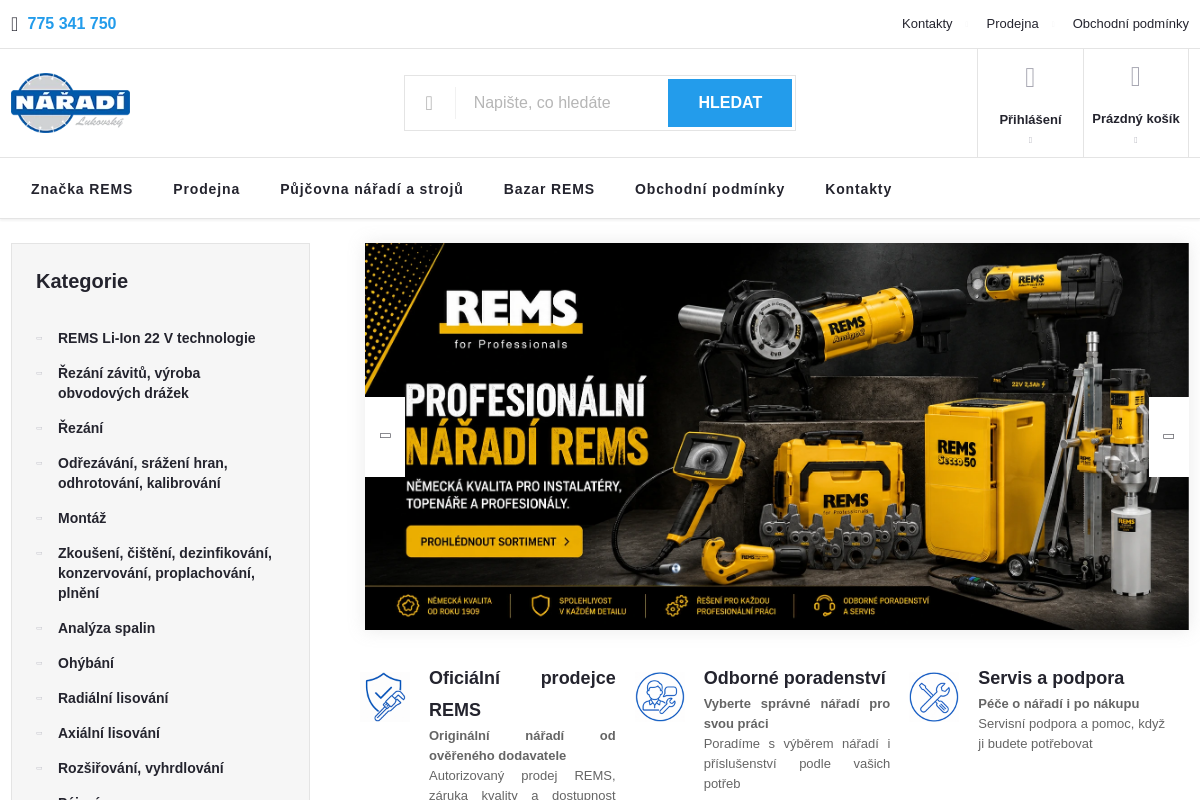Select the Analýza spalin category
1200x800 pixels.
[106, 628]
